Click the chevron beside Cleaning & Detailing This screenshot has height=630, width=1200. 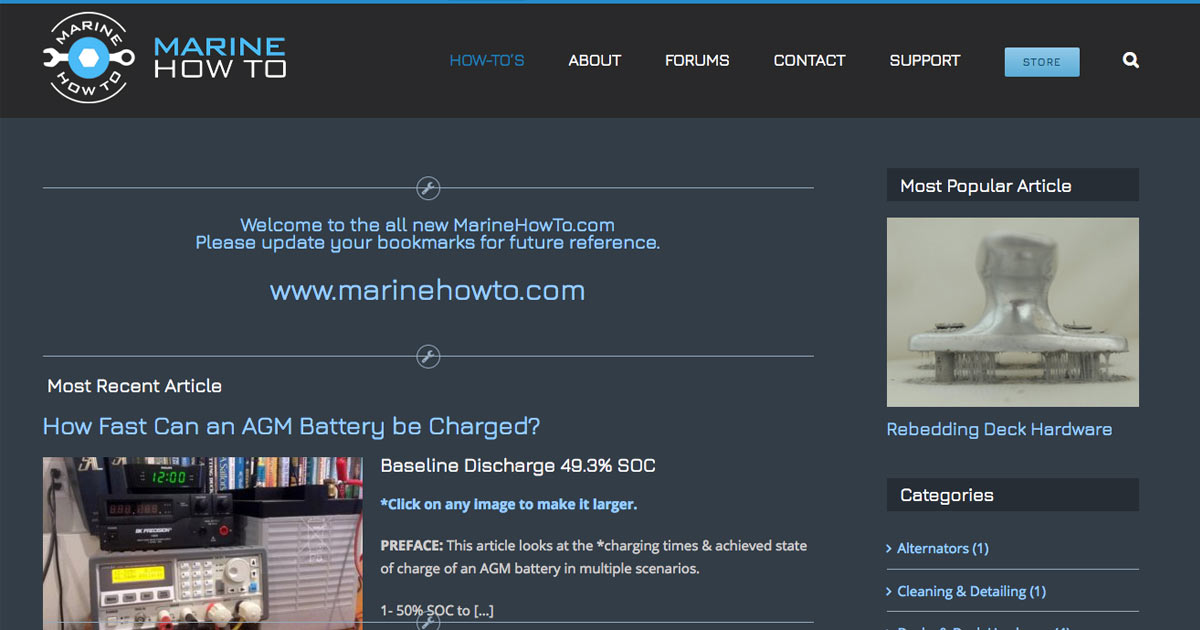[x=889, y=591]
